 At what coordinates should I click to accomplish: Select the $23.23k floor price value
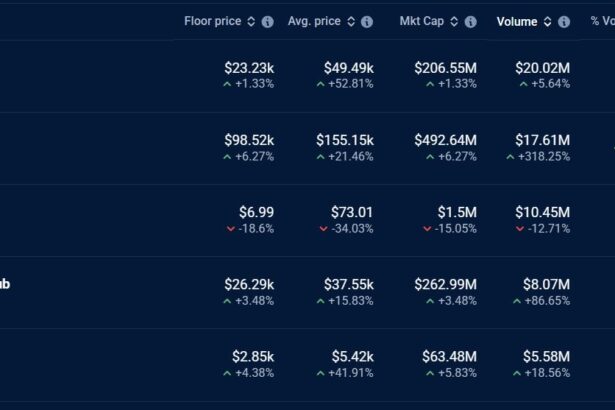[249, 68]
